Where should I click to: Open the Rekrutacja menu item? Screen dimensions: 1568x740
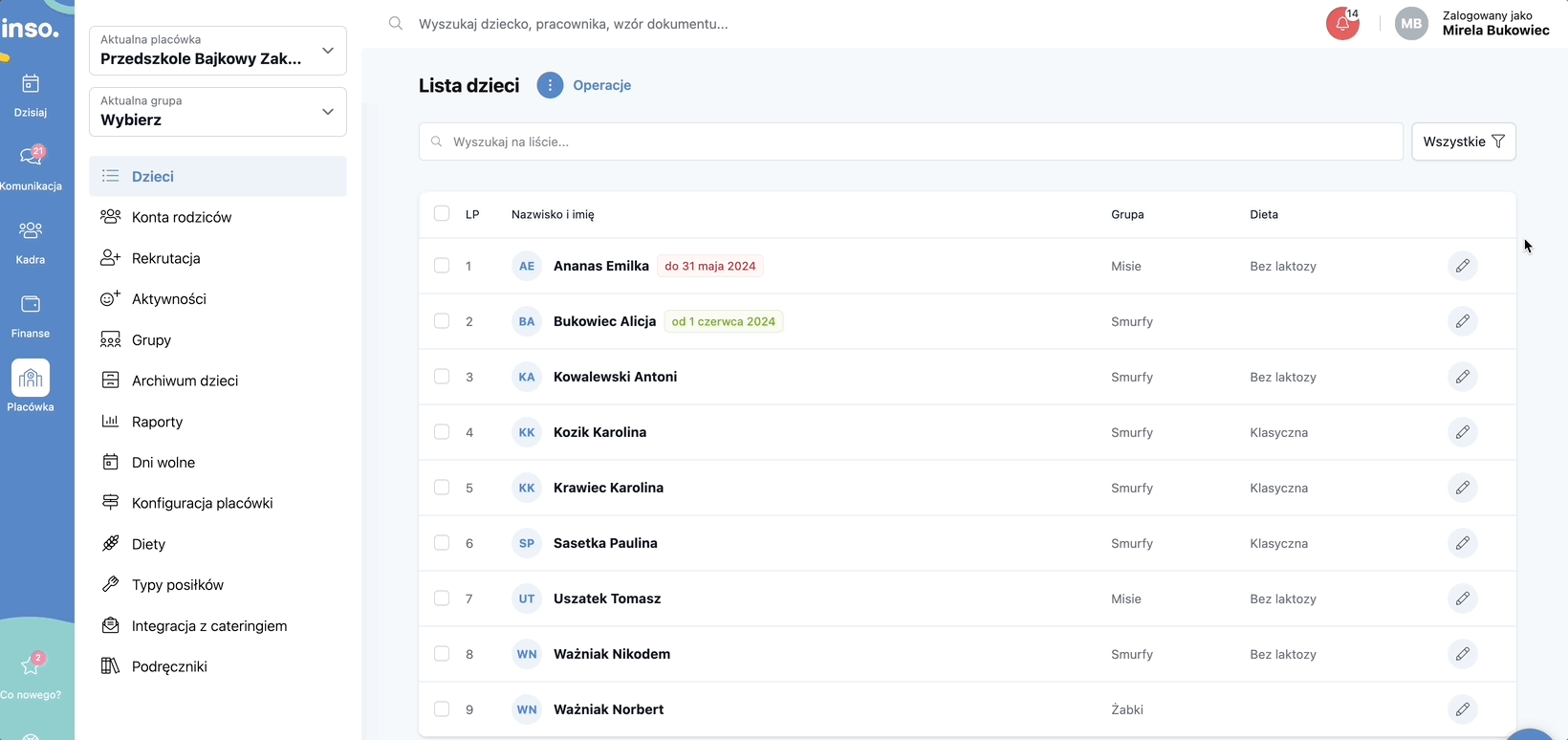[218, 258]
